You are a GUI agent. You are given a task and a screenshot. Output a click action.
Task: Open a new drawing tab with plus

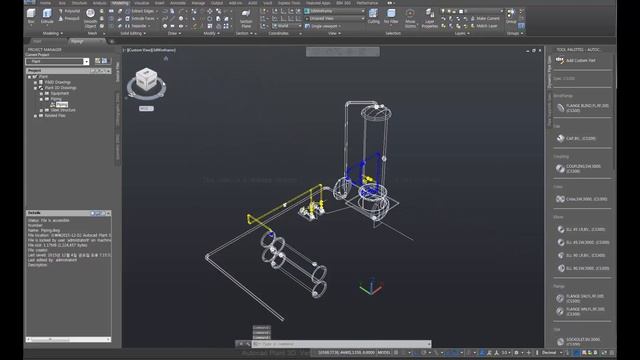pyautogui.click(x=111, y=41)
